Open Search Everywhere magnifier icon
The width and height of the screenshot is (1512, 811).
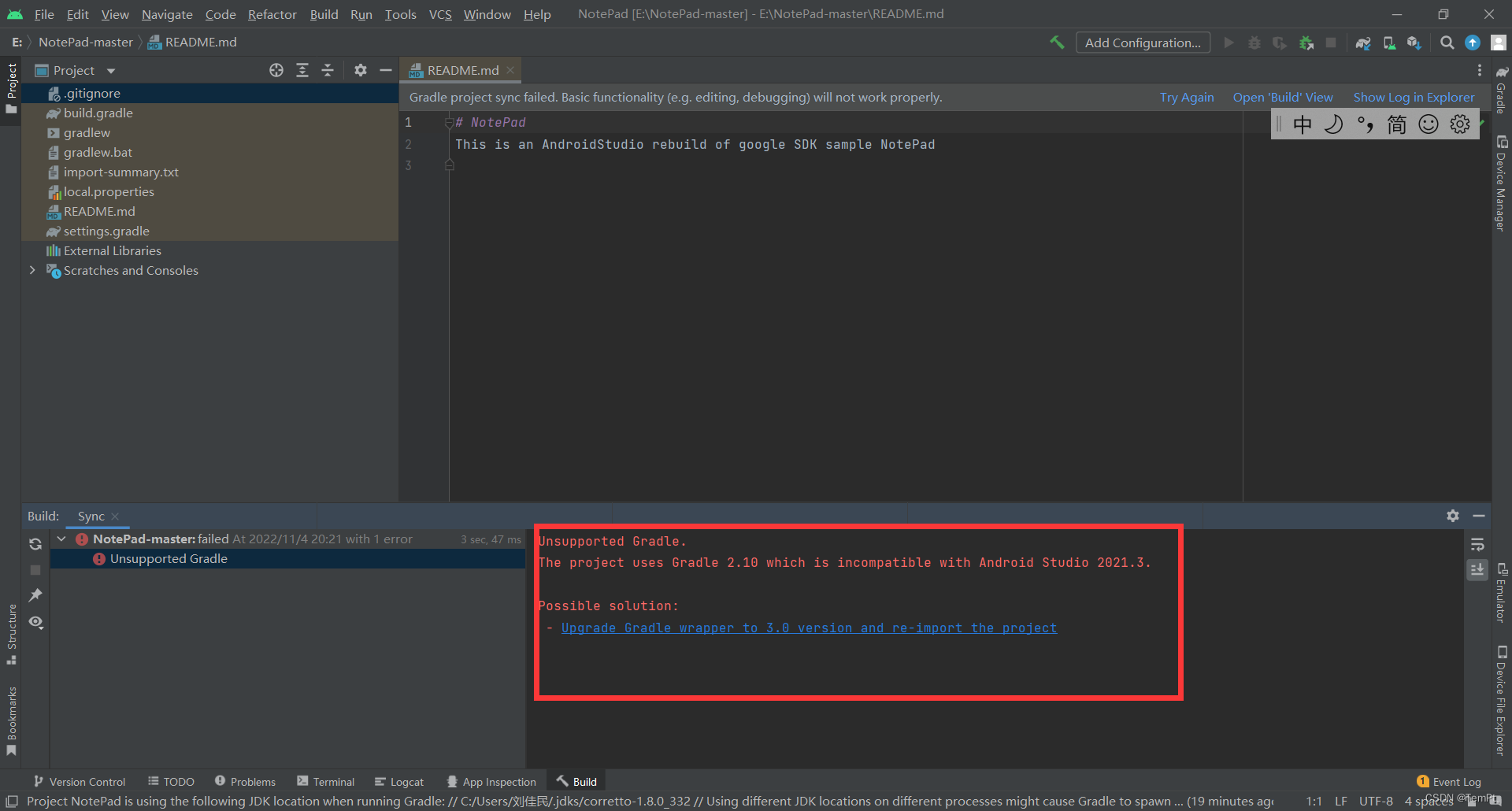point(1447,43)
